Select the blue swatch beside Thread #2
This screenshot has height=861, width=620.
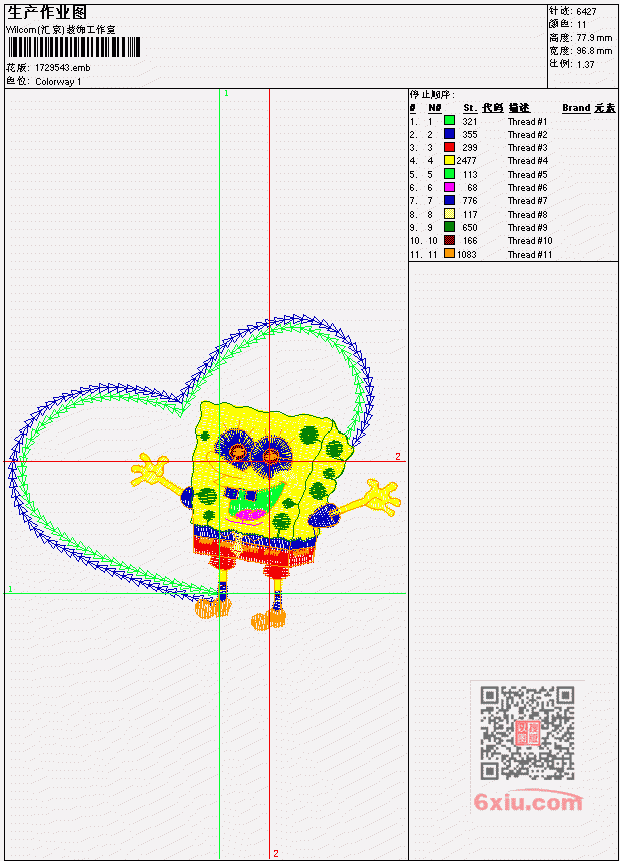coord(449,133)
